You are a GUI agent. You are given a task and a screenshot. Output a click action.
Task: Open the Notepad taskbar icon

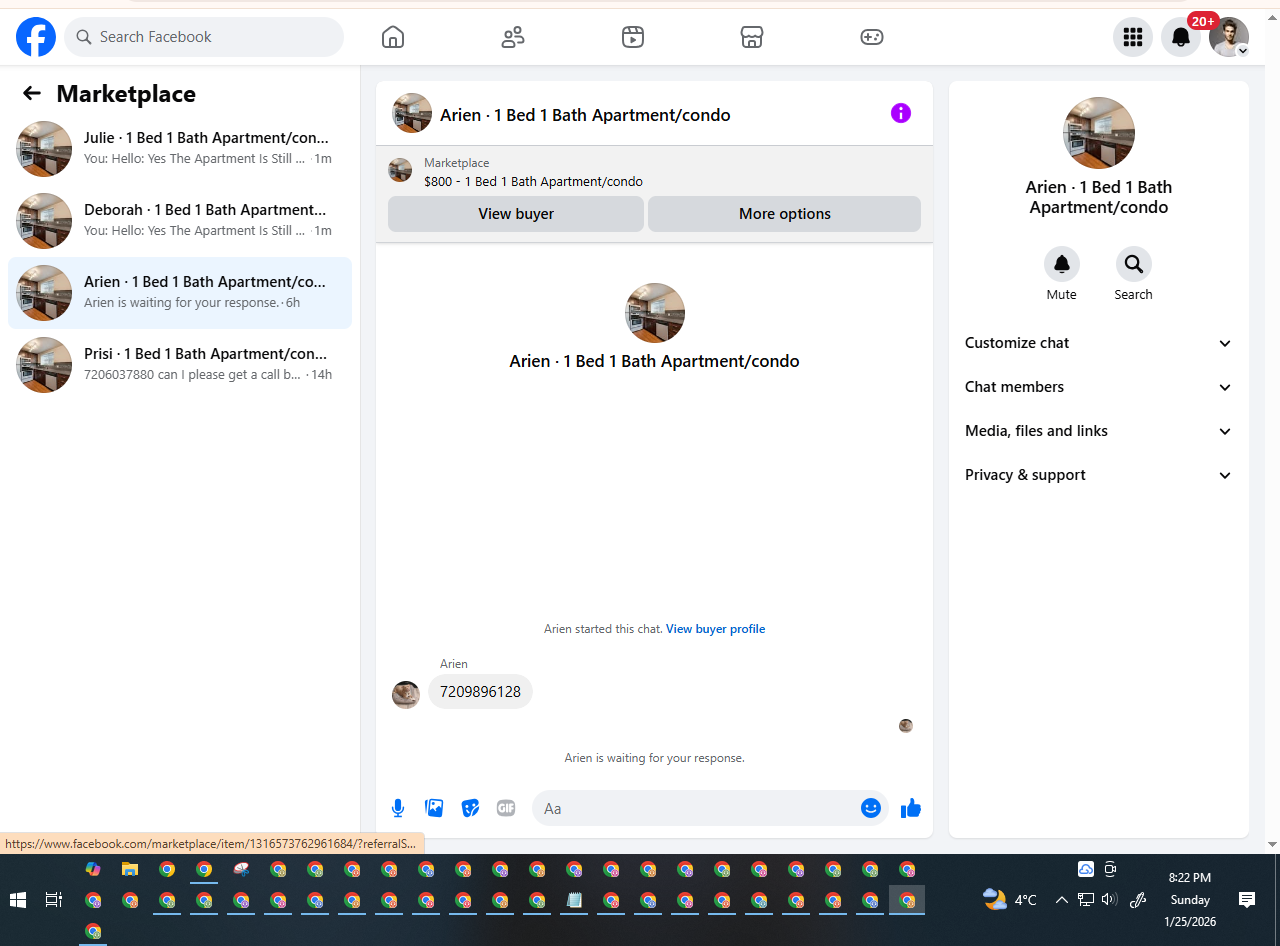(x=574, y=900)
